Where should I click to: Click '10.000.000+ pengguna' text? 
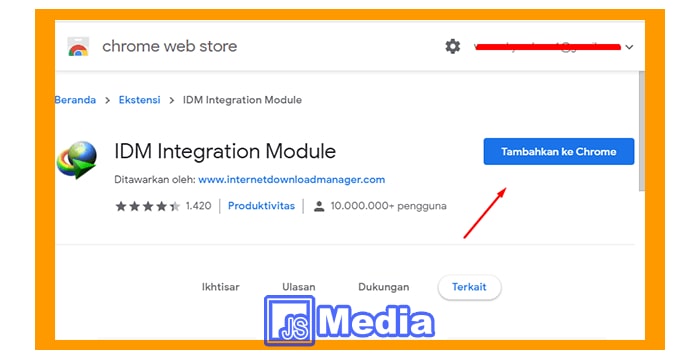coord(388,206)
